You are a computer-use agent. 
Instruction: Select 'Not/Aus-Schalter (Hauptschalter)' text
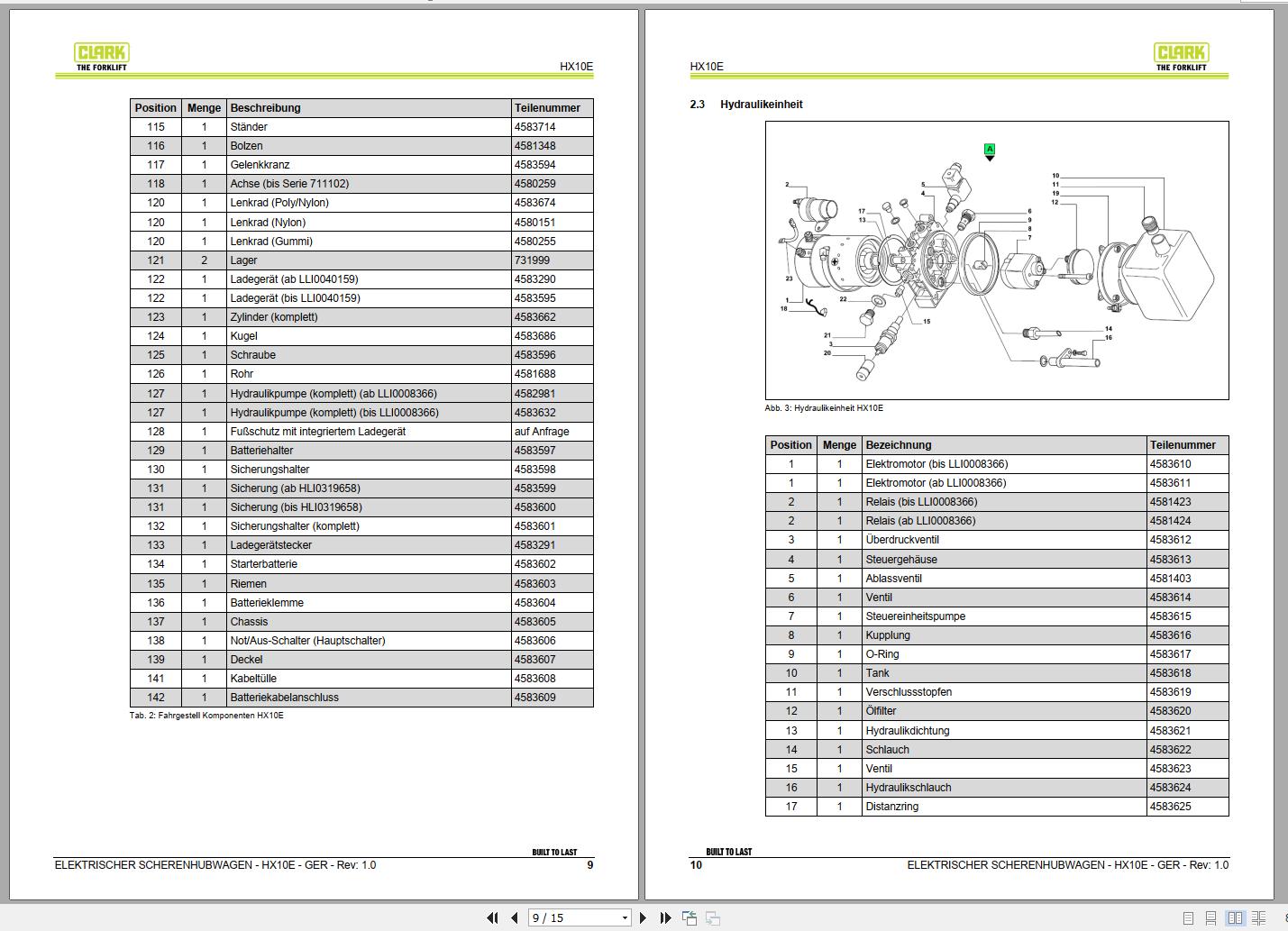(x=307, y=641)
